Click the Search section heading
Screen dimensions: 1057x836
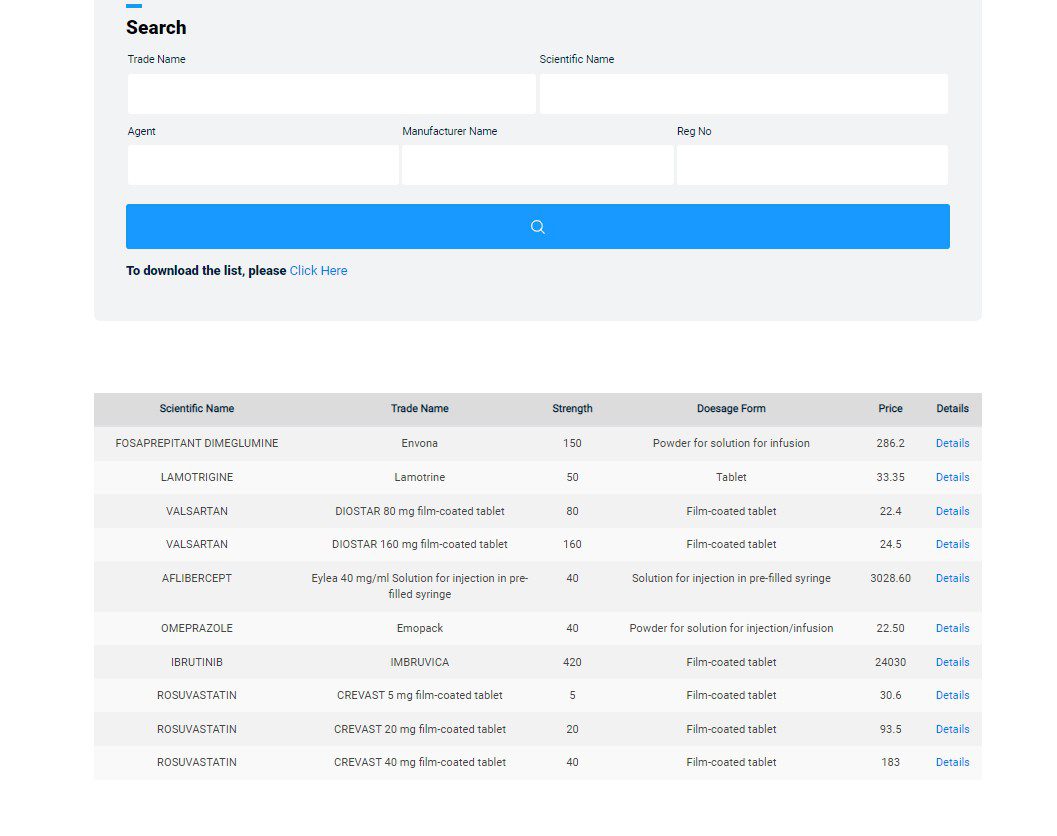(156, 28)
